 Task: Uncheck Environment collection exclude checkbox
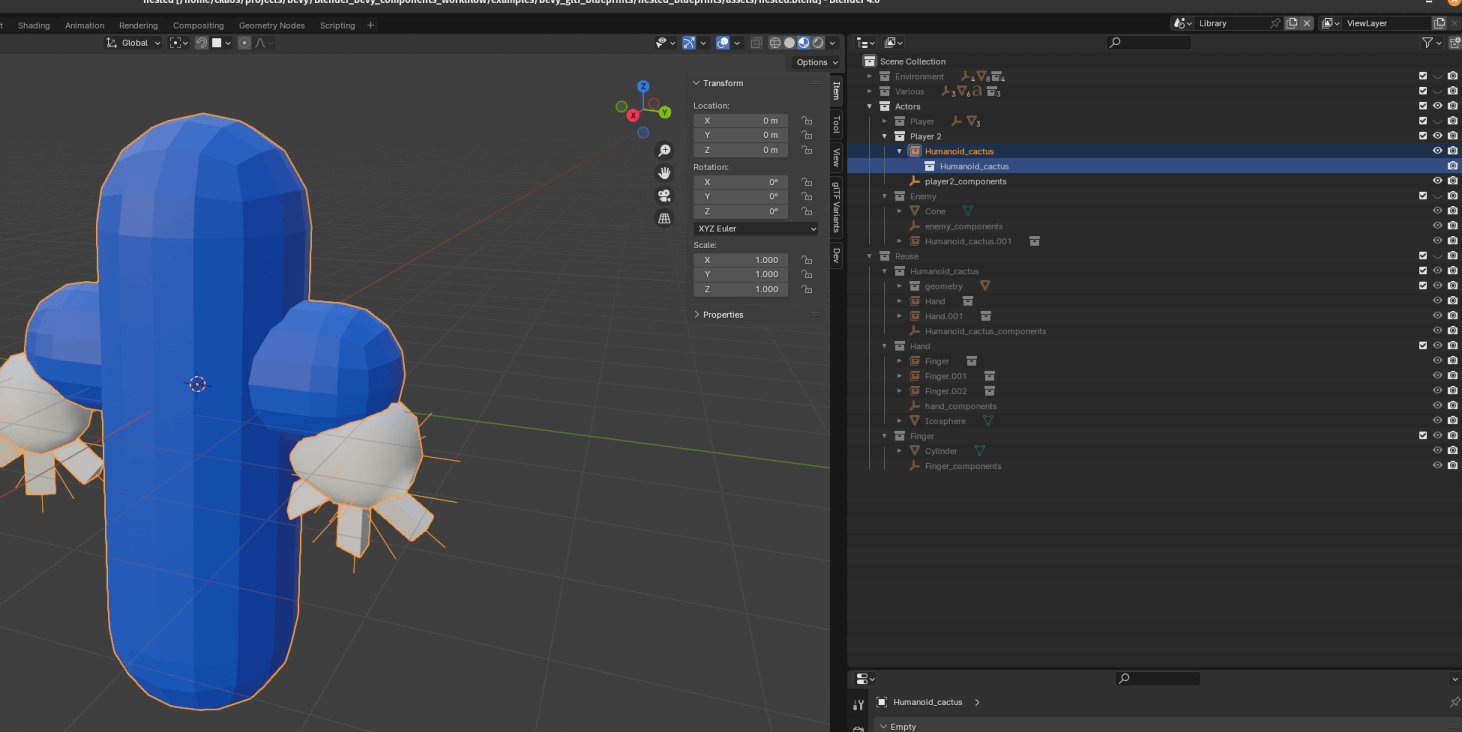(x=1423, y=76)
